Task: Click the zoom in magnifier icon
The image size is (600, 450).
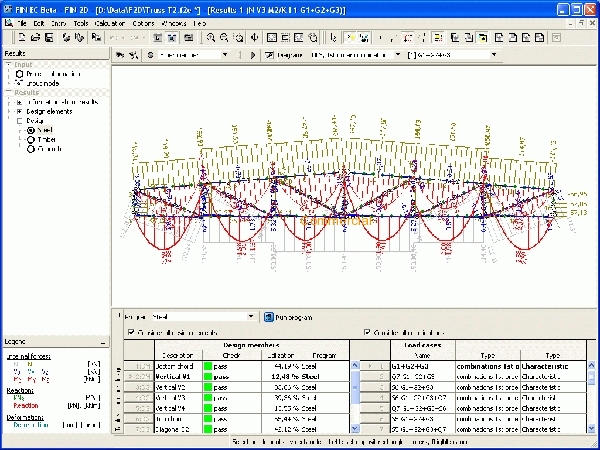Action: pos(210,37)
